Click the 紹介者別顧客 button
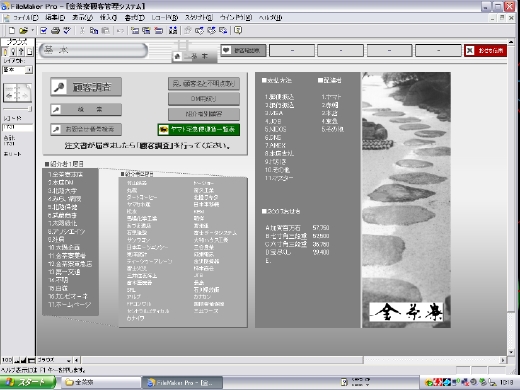The height and width of the screenshot is (390, 520). 204,114
